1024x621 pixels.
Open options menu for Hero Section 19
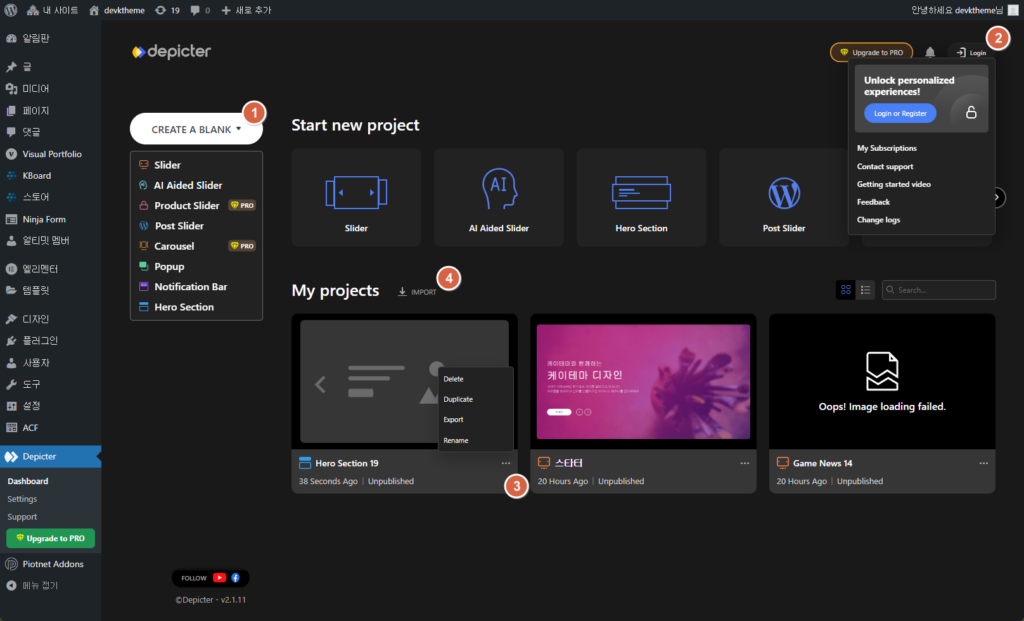click(505, 463)
